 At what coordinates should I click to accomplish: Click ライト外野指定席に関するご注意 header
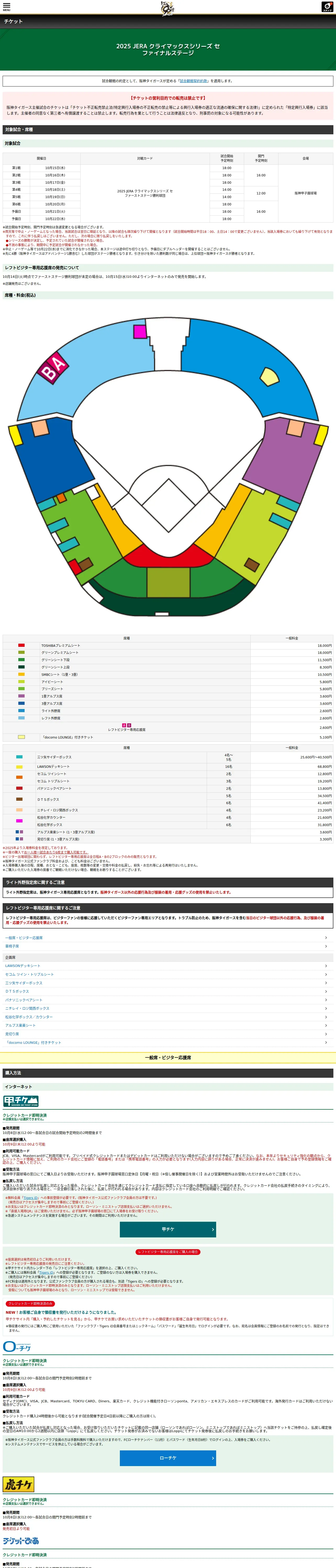coord(168,882)
